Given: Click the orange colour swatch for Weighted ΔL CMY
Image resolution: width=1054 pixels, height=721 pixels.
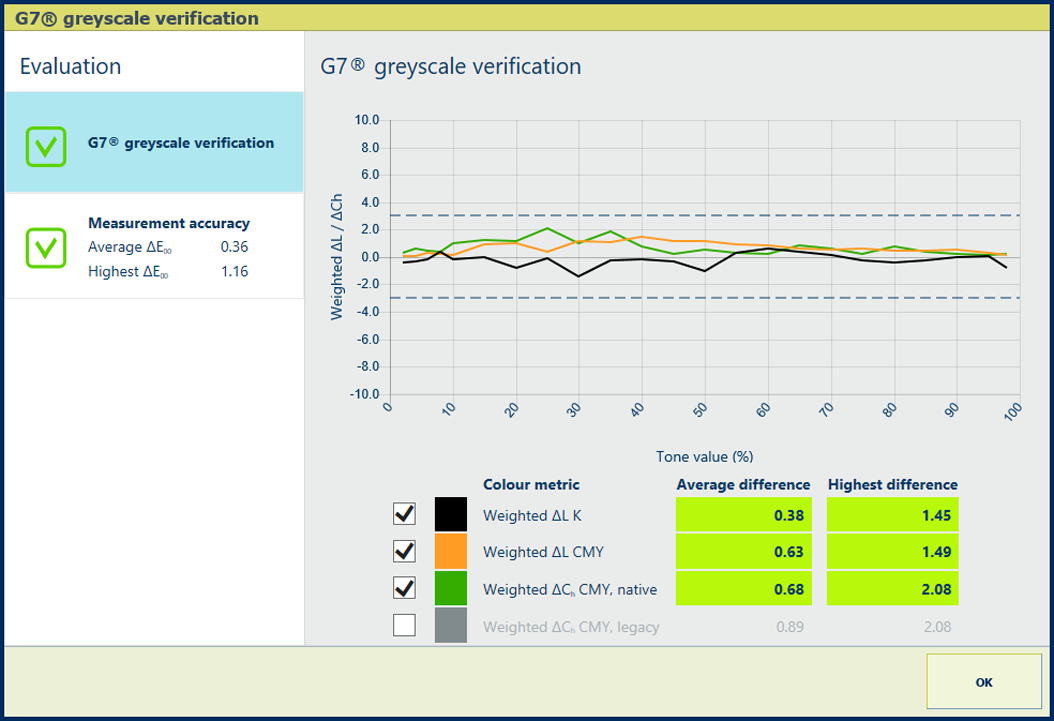Looking at the screenshot, I should pyautogui.click(x=450, y=551).
